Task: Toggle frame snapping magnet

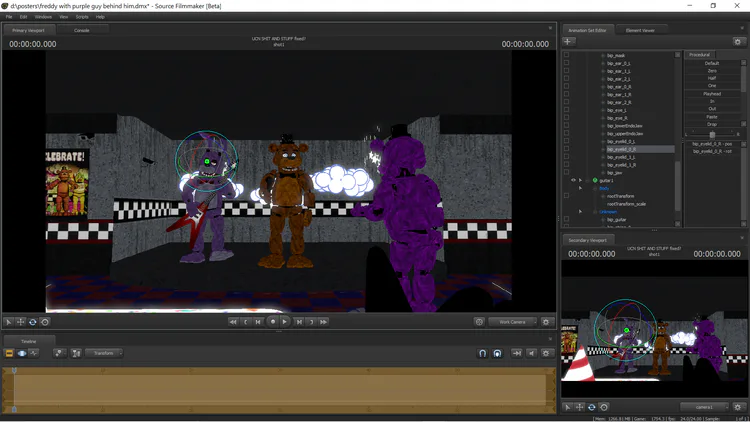Action: coord(497,353)
